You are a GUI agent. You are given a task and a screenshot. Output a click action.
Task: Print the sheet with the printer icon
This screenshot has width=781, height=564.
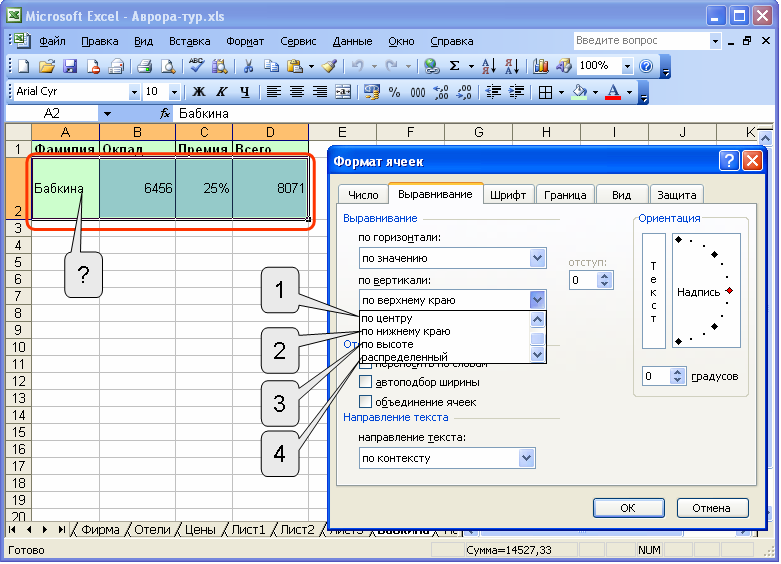click(x=144, y=66)
